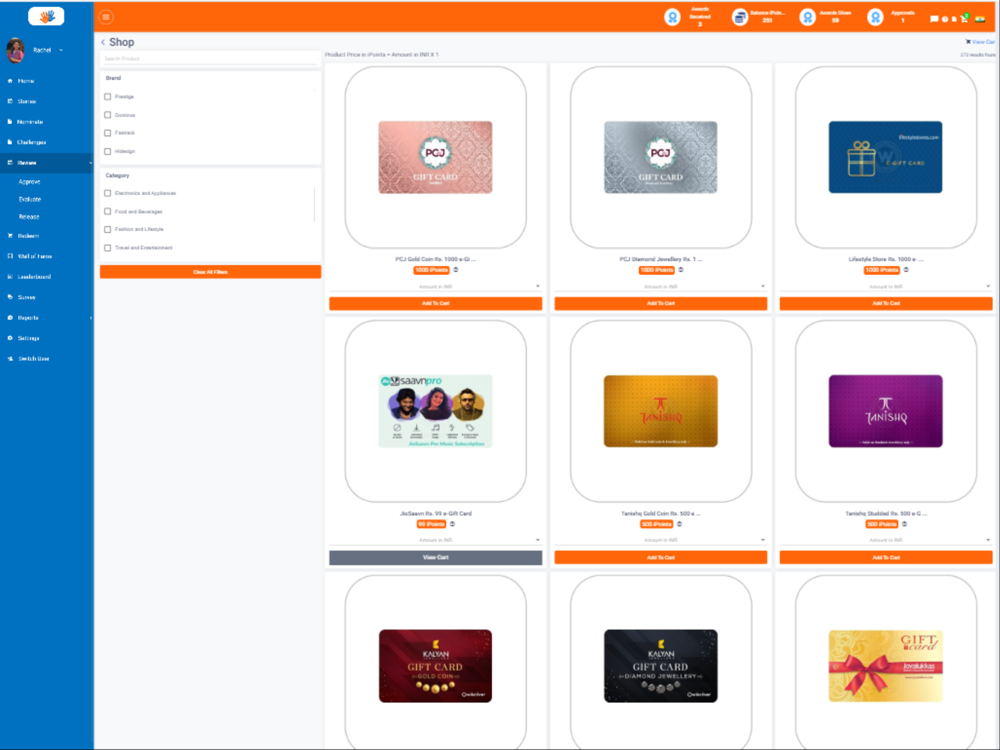Check the Fastrack brand filter

coord(107,133)
